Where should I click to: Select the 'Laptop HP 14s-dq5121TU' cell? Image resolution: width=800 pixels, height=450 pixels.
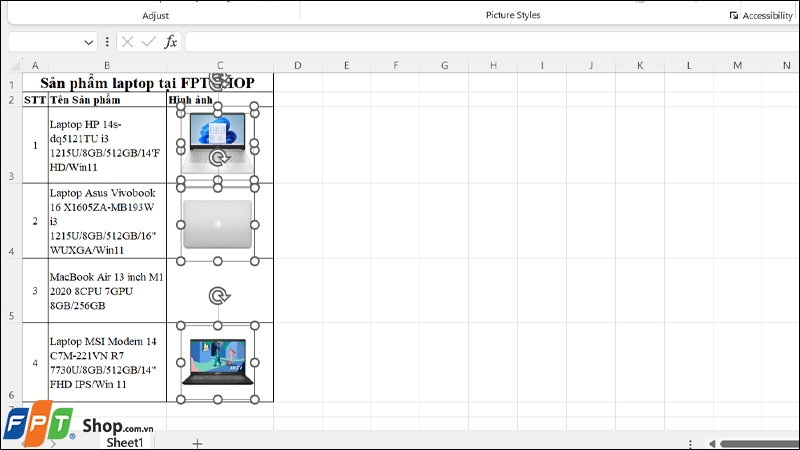(x=107, y=145)
